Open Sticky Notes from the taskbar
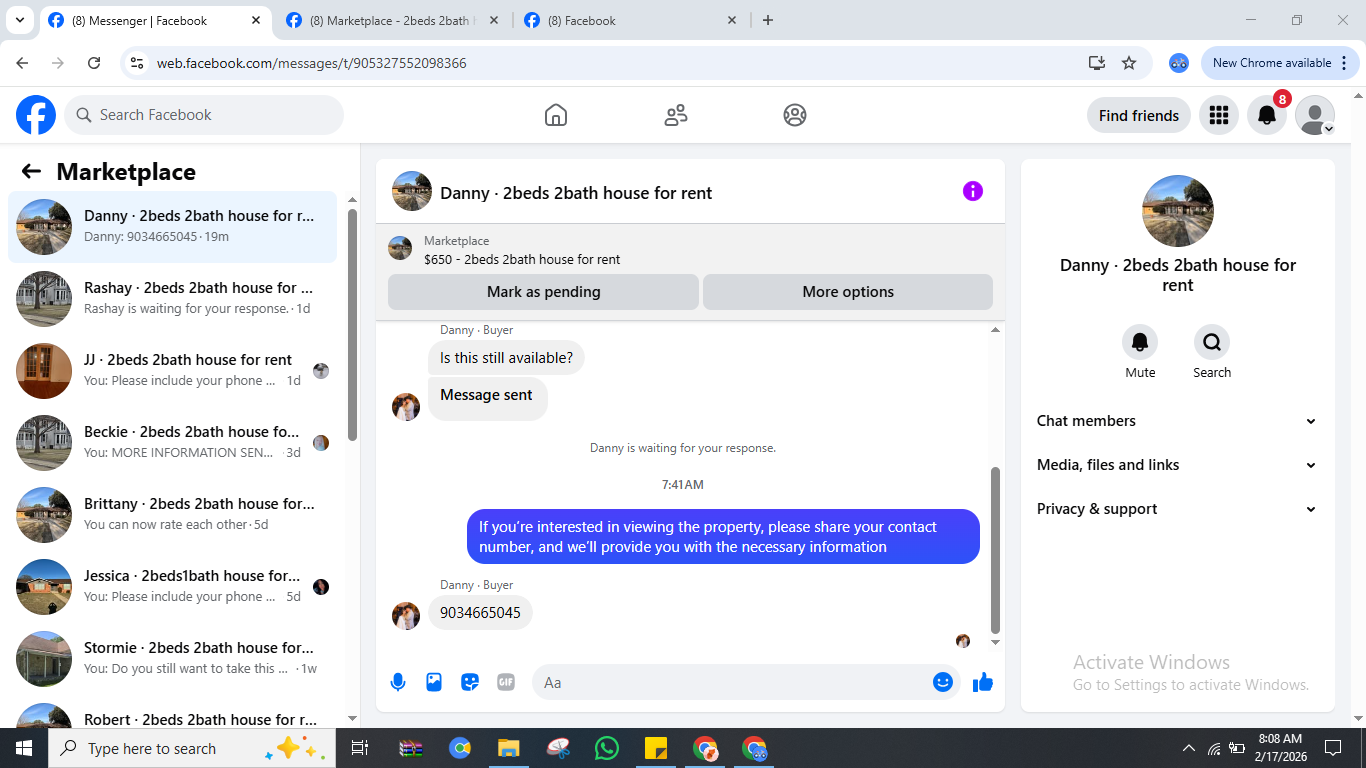The image size is (1366, 768). (656, 748)
